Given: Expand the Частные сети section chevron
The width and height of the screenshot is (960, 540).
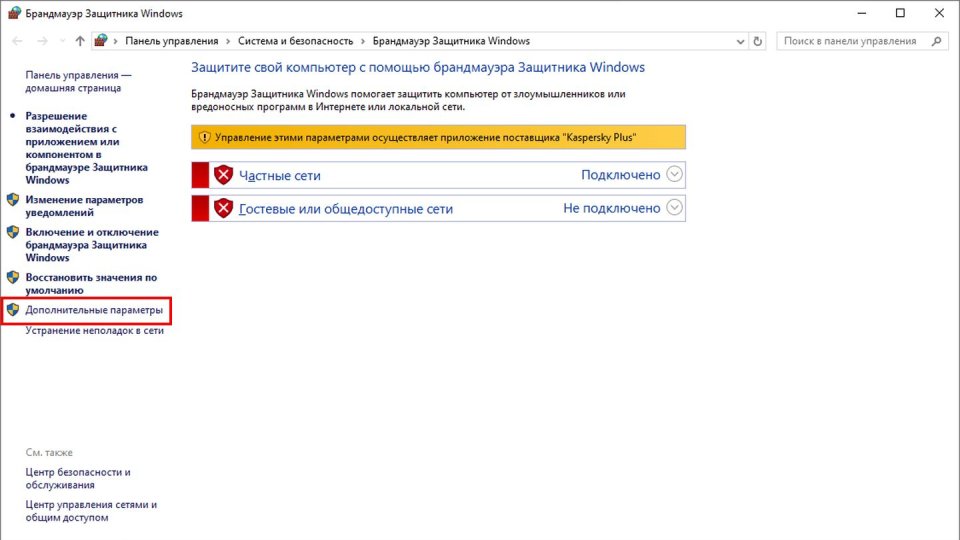Looking at the screenshot, I should (x=674, y=175).
